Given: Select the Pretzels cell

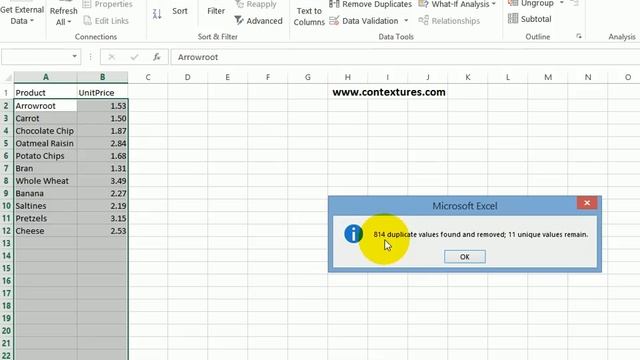Looking at the screenshot, I should click(x=45, y=218).
